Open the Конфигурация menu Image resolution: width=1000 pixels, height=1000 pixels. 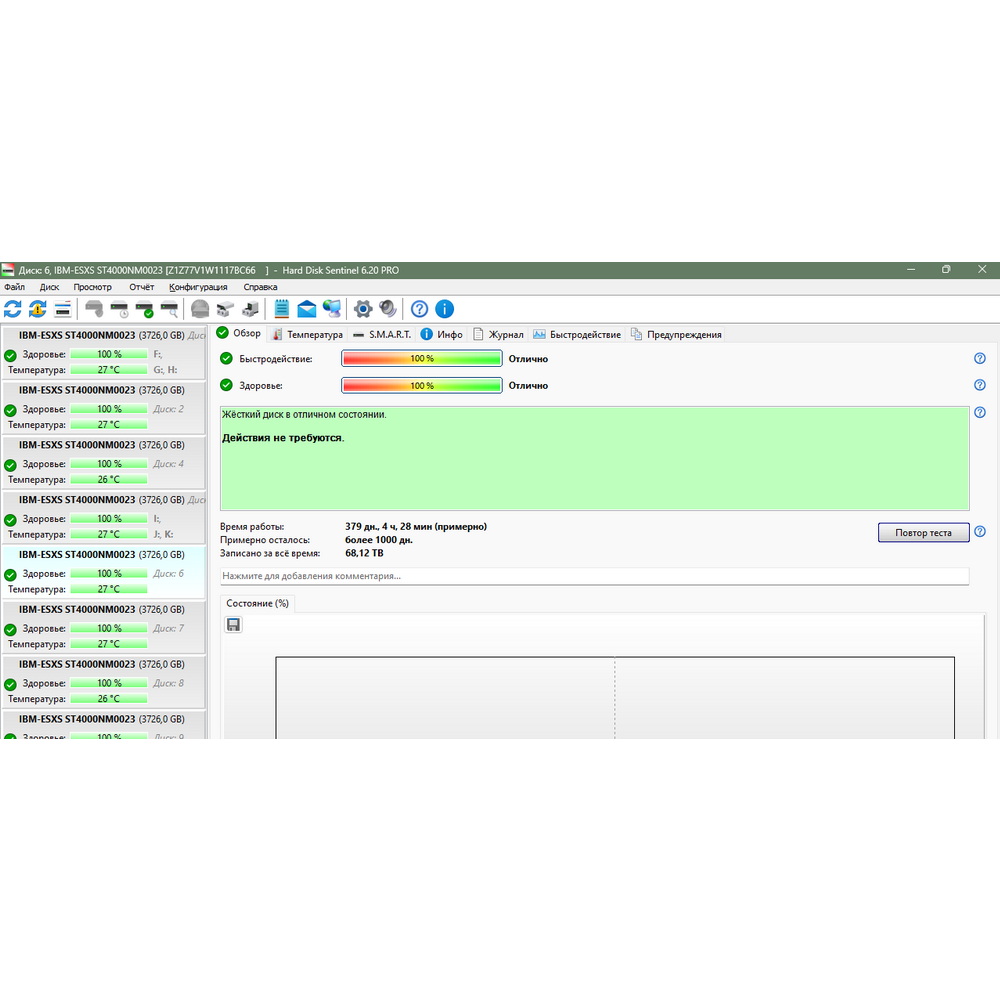click(x=198, y=287)
